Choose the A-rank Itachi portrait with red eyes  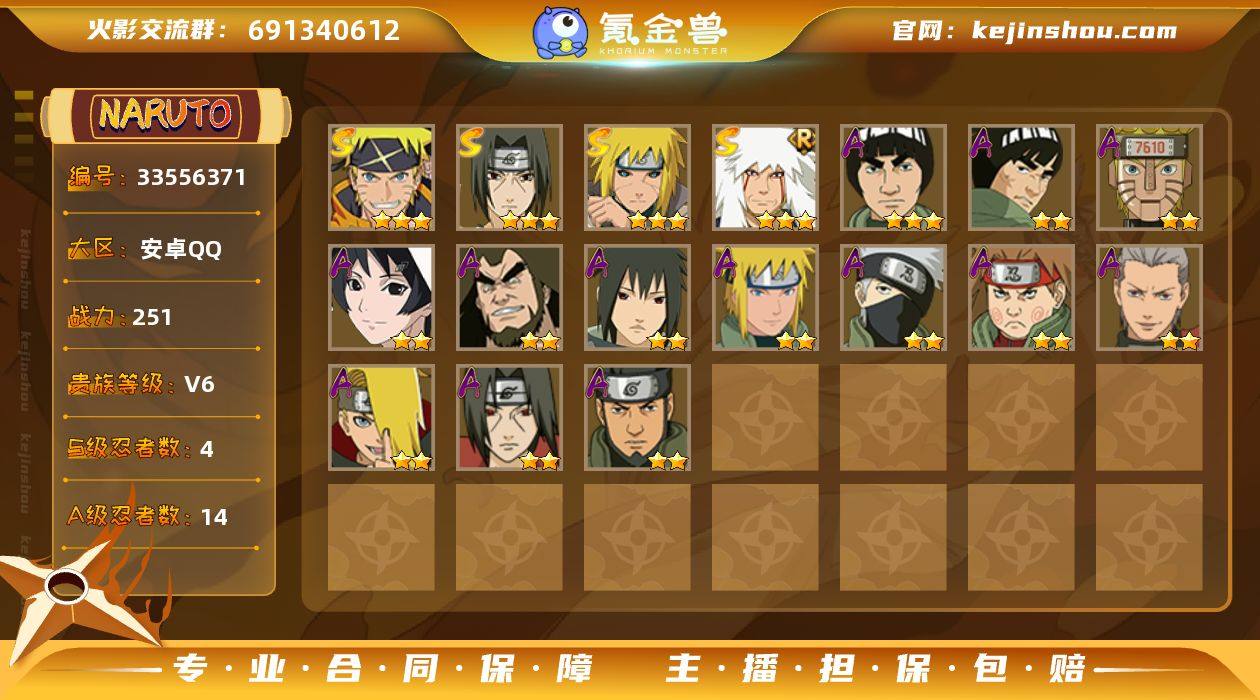509,418
